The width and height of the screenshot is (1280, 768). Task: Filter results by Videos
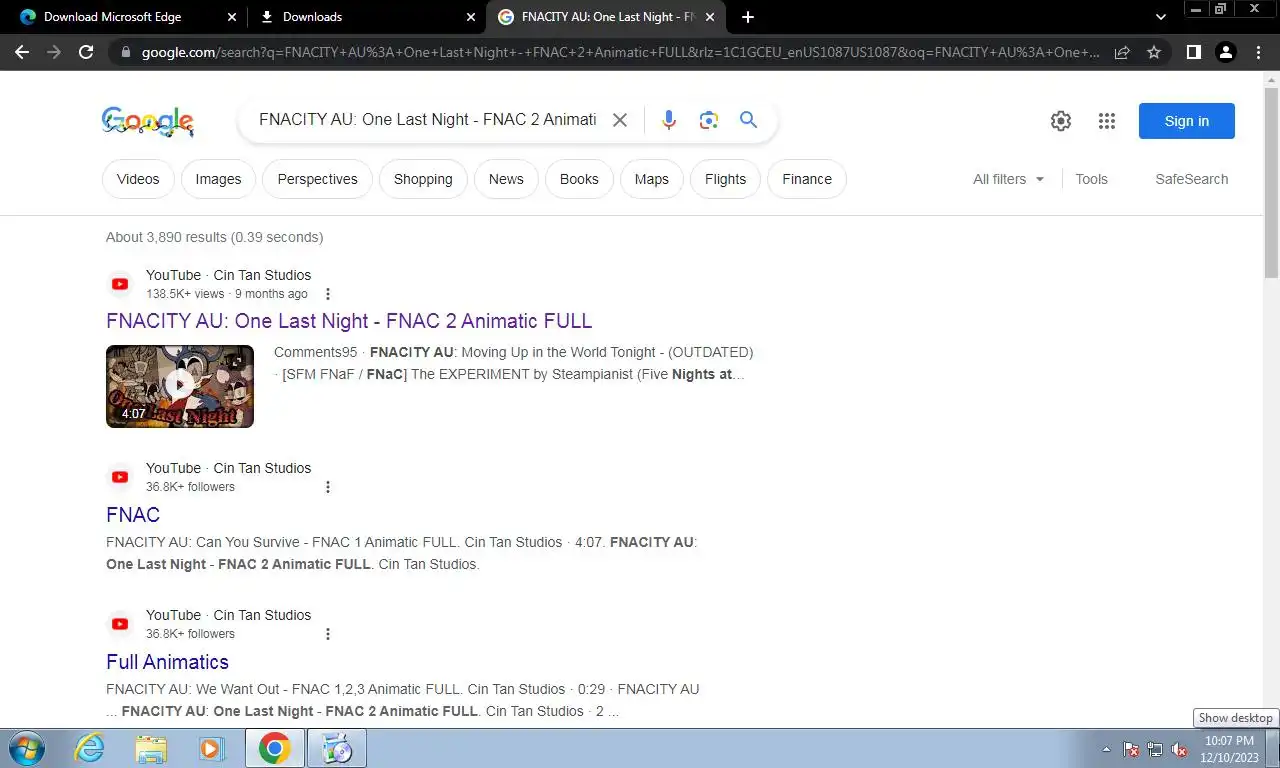point(138,179)
